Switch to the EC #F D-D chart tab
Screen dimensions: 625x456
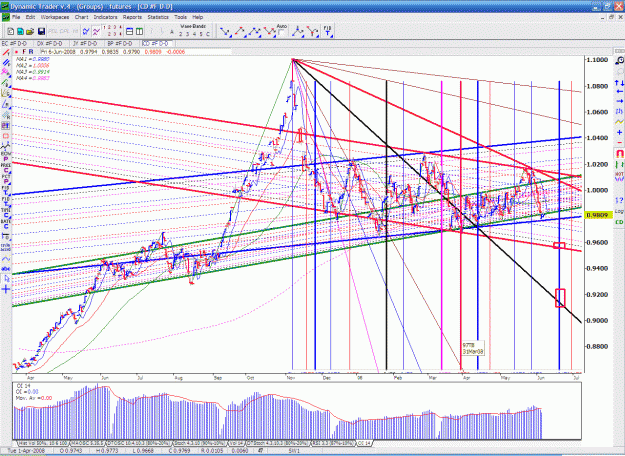(x=15, y=43)
